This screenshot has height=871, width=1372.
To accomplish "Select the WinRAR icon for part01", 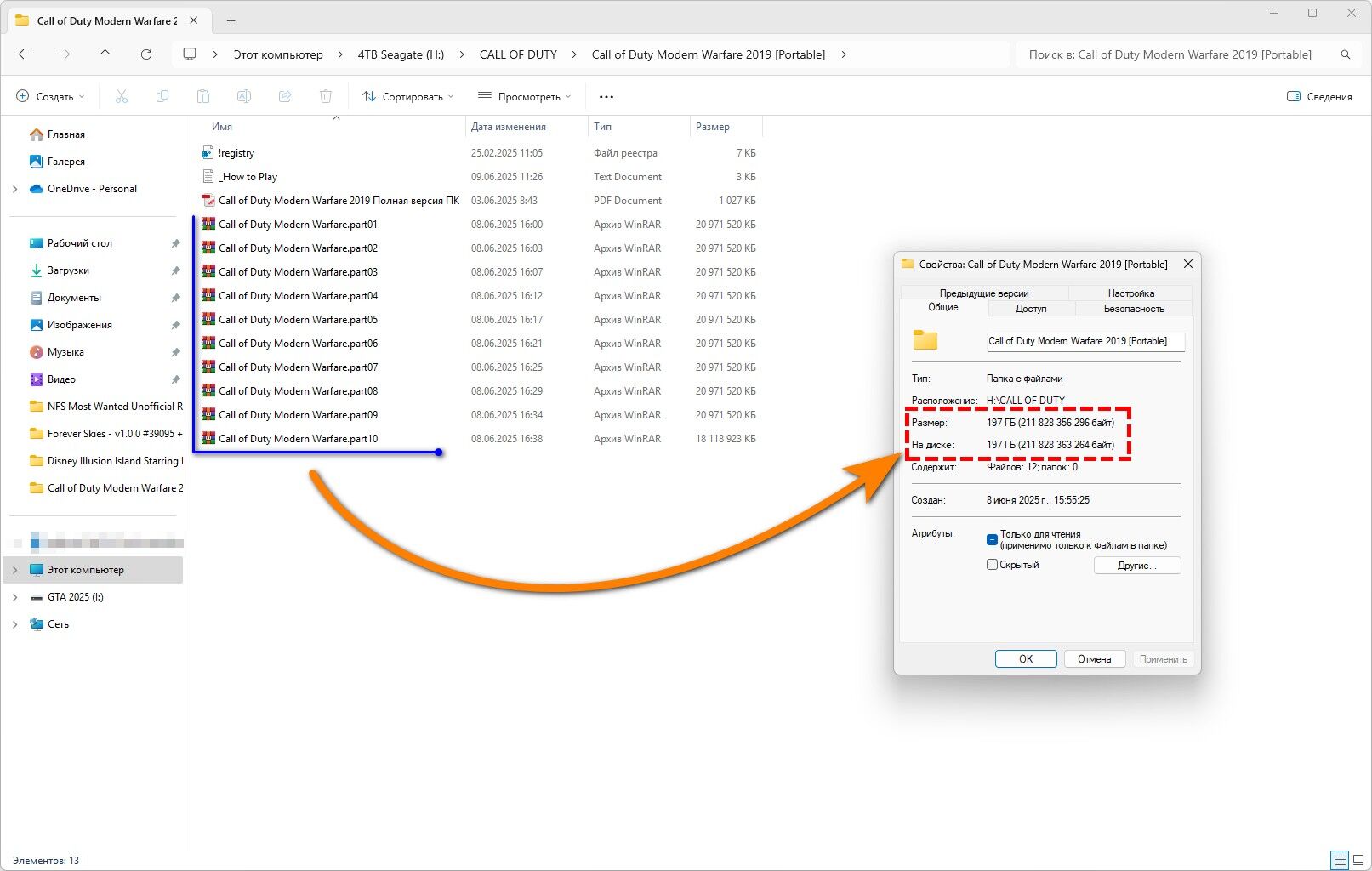I will (208, 225).
